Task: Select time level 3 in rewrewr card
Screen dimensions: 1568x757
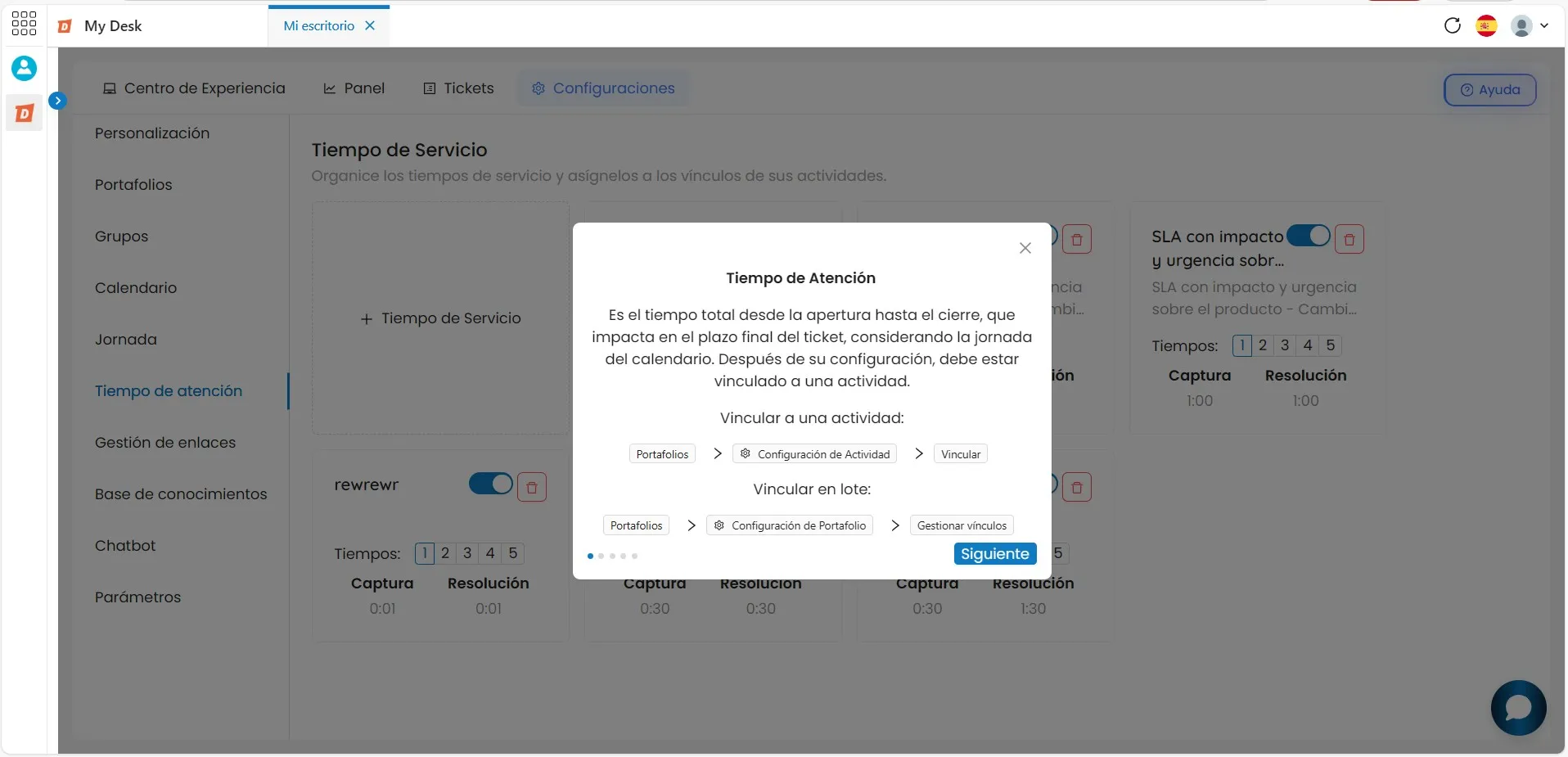Action: tap(467, 553)
